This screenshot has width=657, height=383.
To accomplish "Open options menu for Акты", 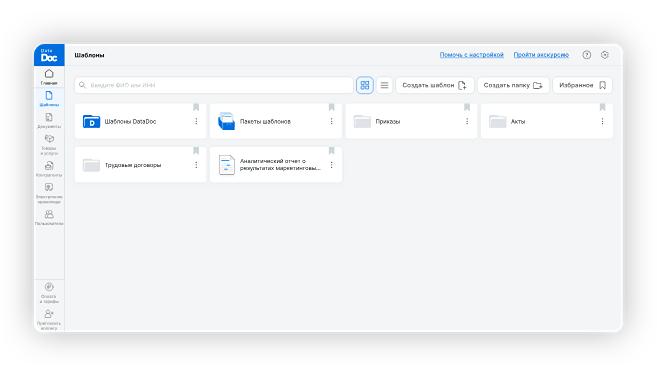I will 602,121.
